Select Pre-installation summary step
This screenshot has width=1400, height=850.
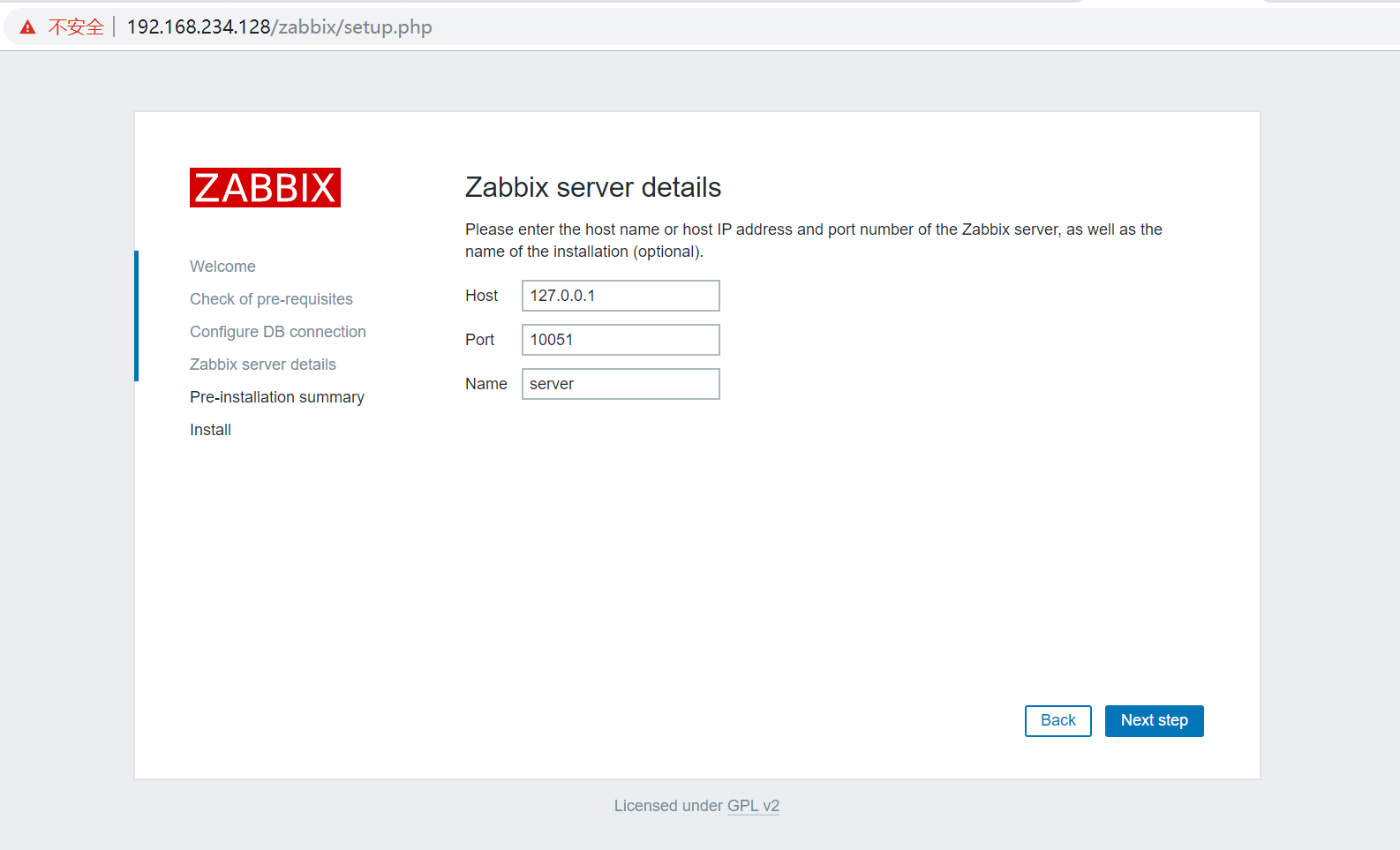277,397
